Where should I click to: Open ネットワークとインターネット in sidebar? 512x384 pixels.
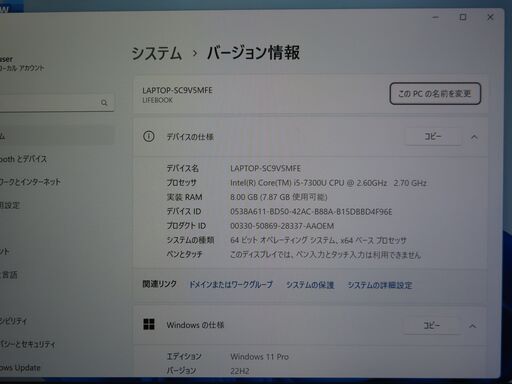pos(30,182)
